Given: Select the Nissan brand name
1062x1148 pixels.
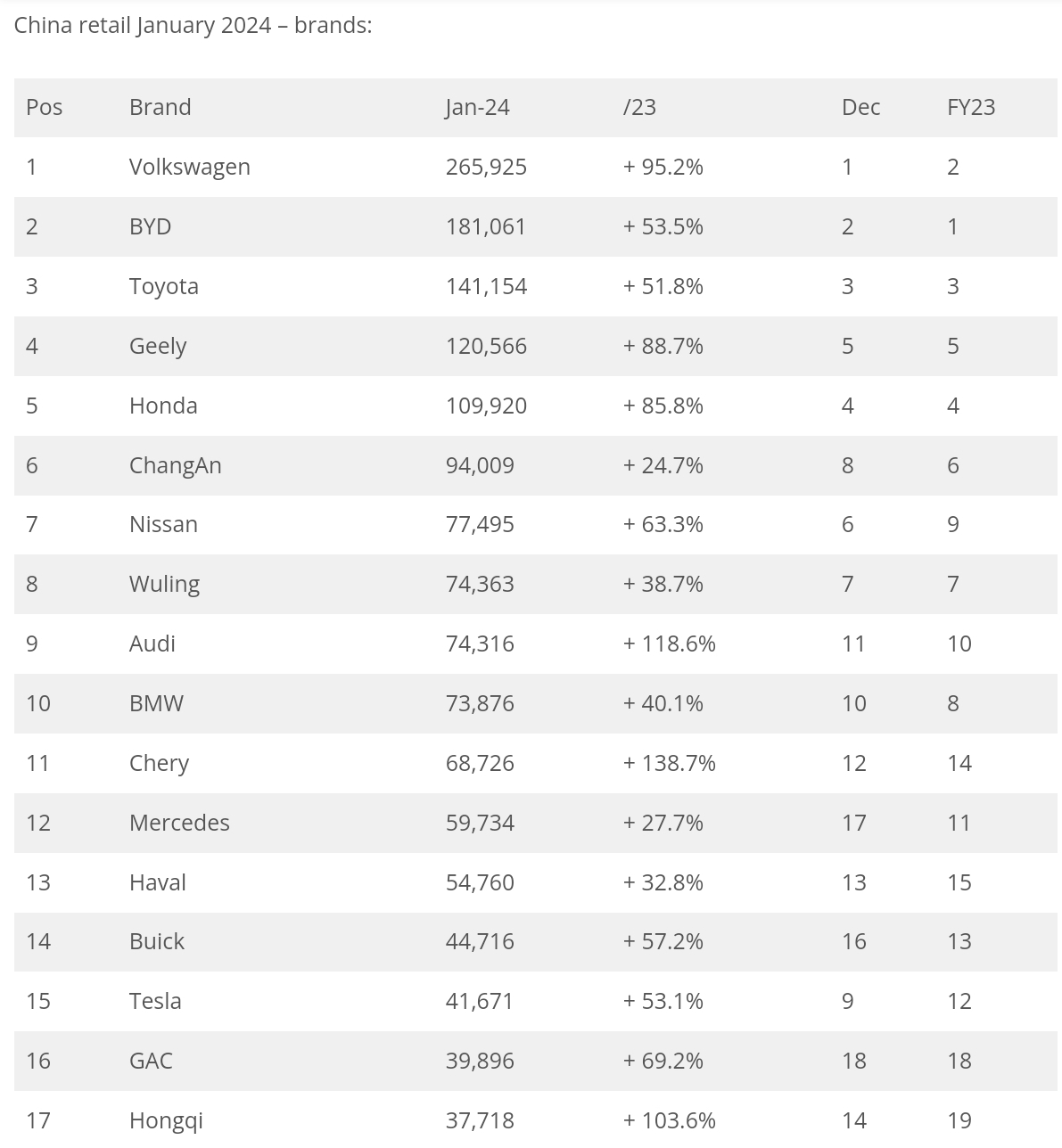Looking at the screenshot, I should pyautogui.click(x=163, y=524).
